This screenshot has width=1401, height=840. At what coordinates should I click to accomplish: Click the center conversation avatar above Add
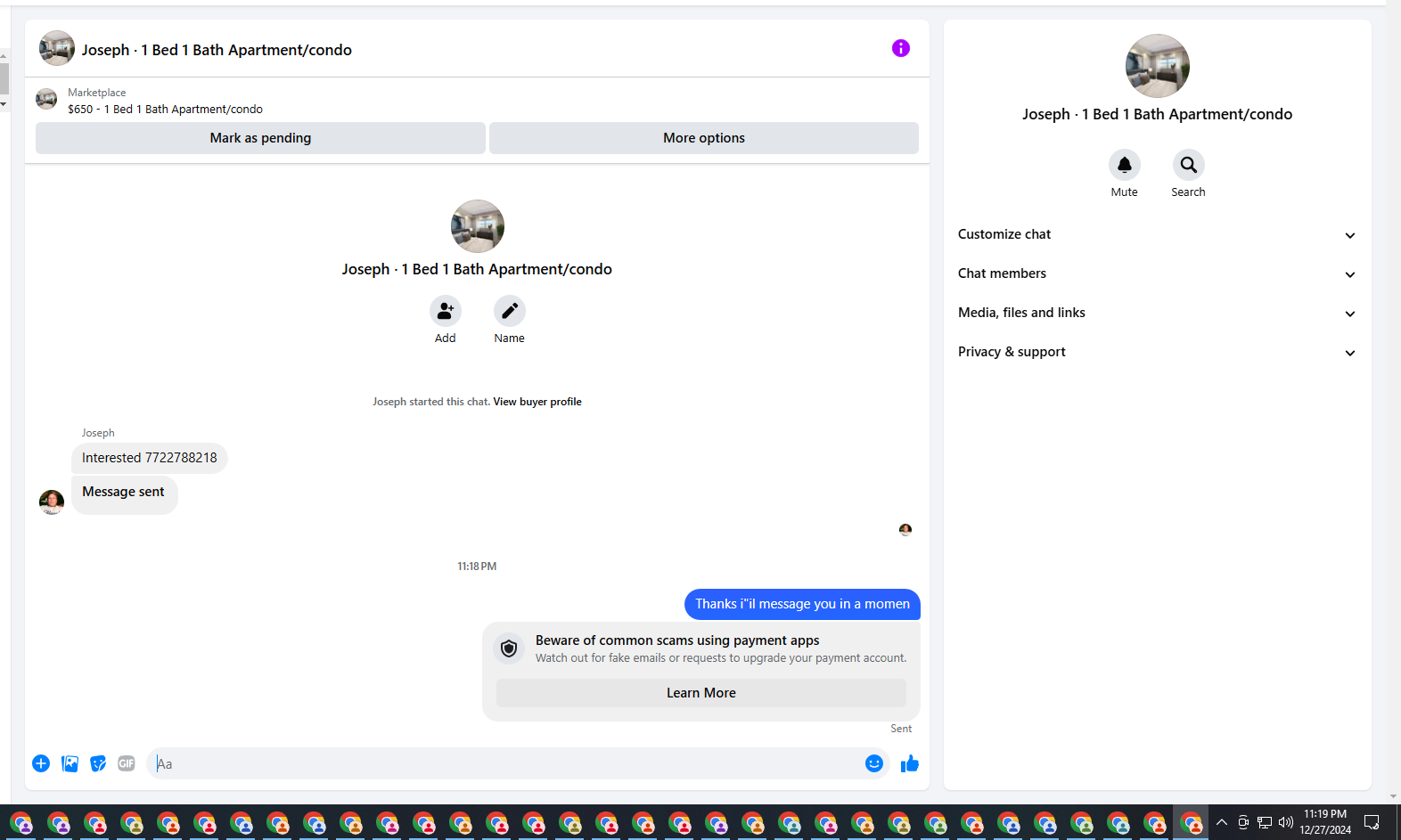[x=478, y=226]
